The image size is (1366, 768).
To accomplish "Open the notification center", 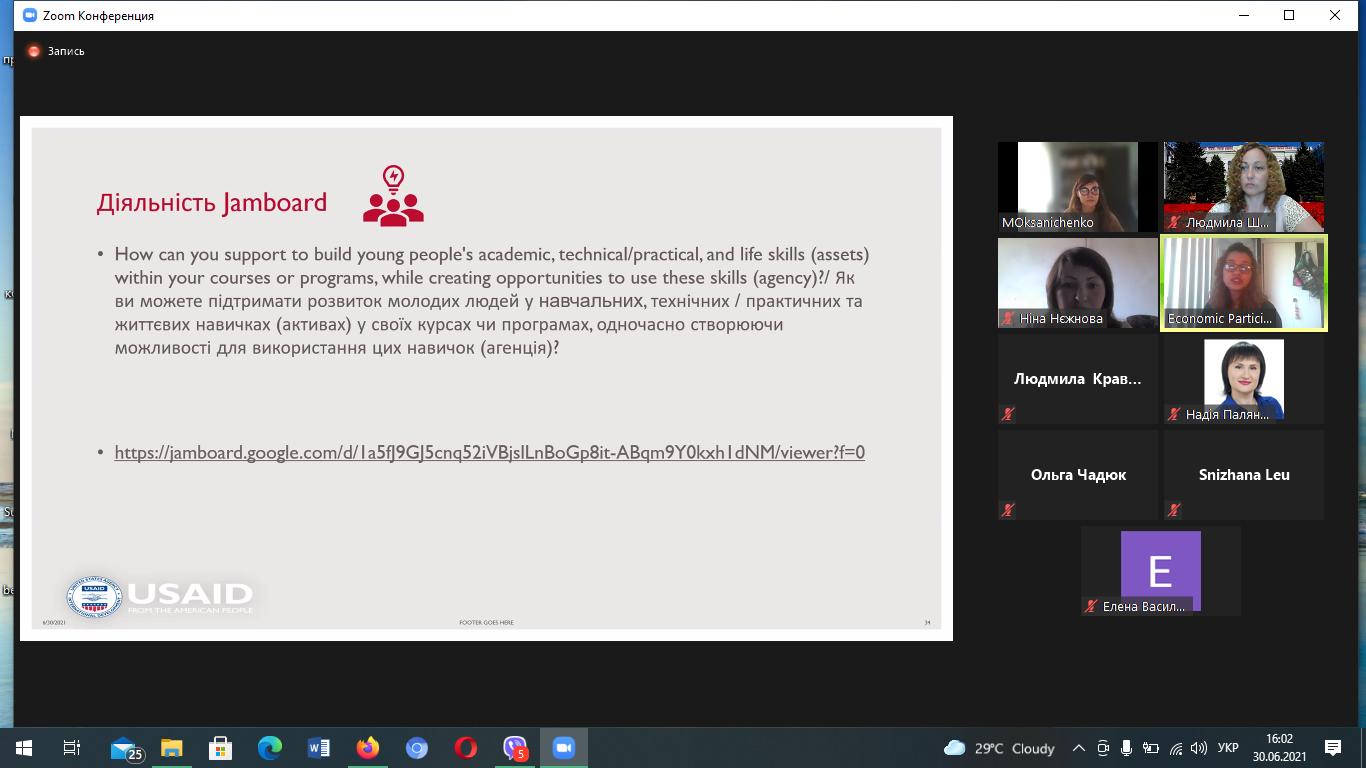I will [1333, 748].
